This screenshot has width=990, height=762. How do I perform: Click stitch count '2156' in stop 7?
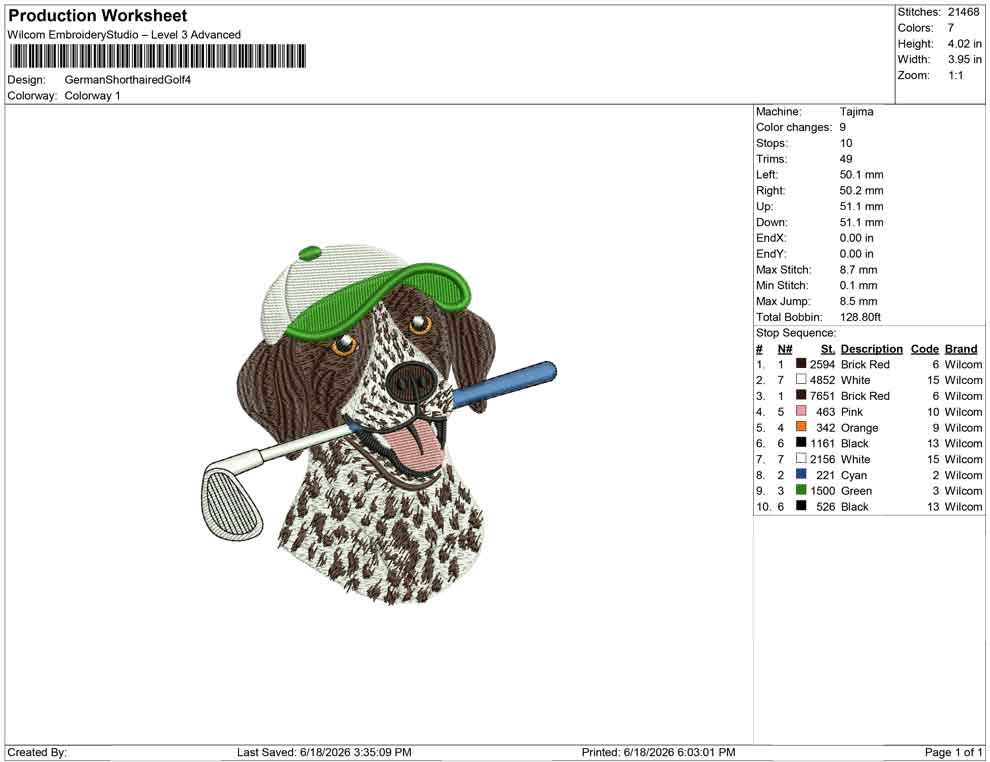pos(823,459)
